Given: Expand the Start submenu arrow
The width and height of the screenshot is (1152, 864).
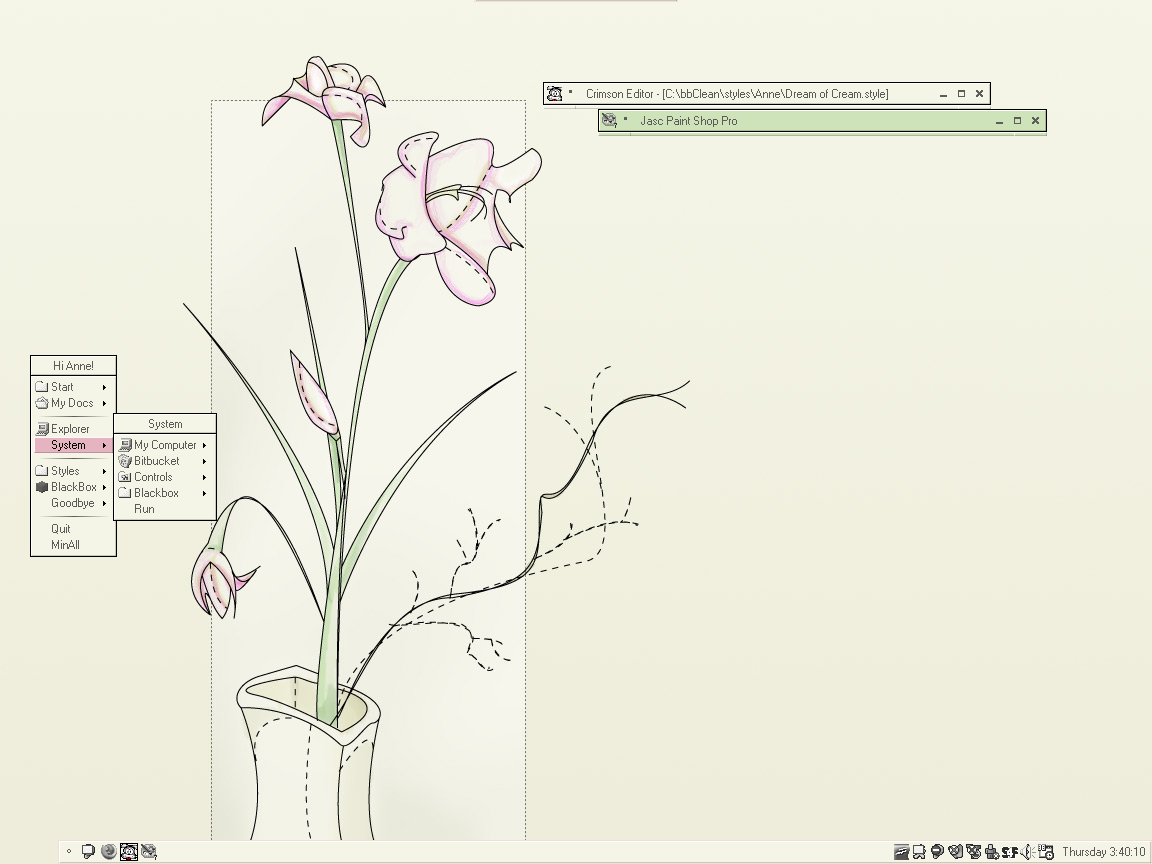Looking at the screenshot, I should click(104, 387).
